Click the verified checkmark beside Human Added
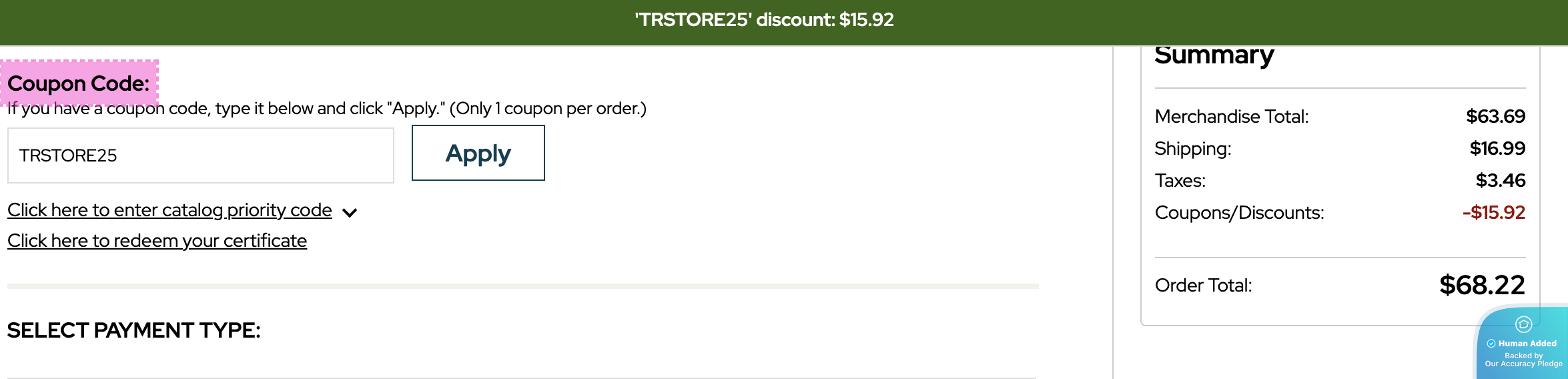 pos(1491,344)
